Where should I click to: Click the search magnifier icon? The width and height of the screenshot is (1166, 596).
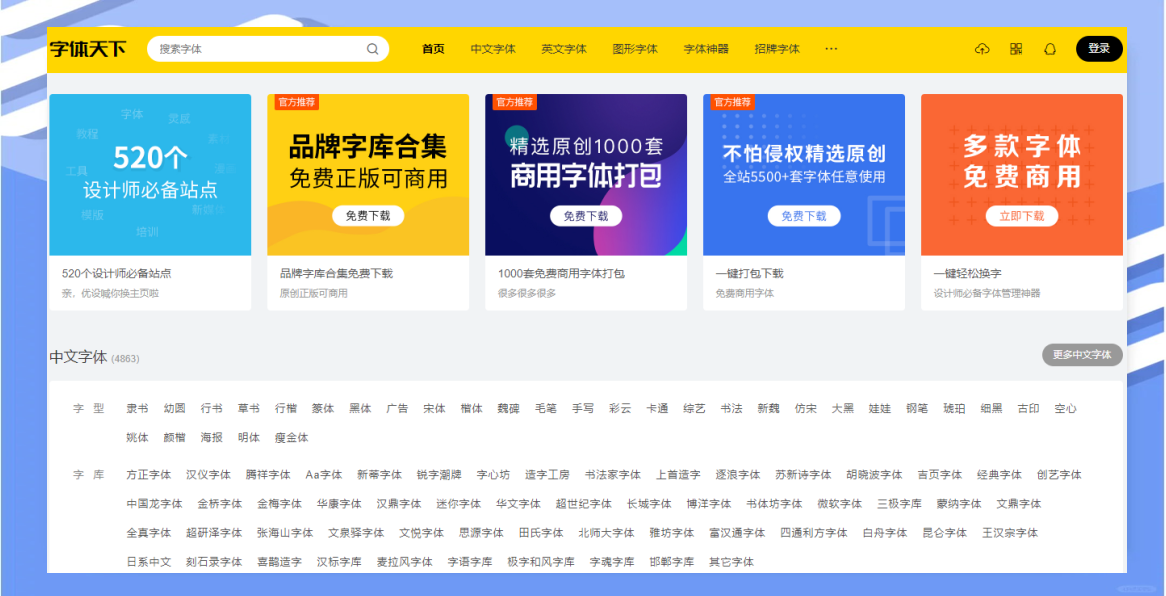pyautogui.click(x=373, y=49)
